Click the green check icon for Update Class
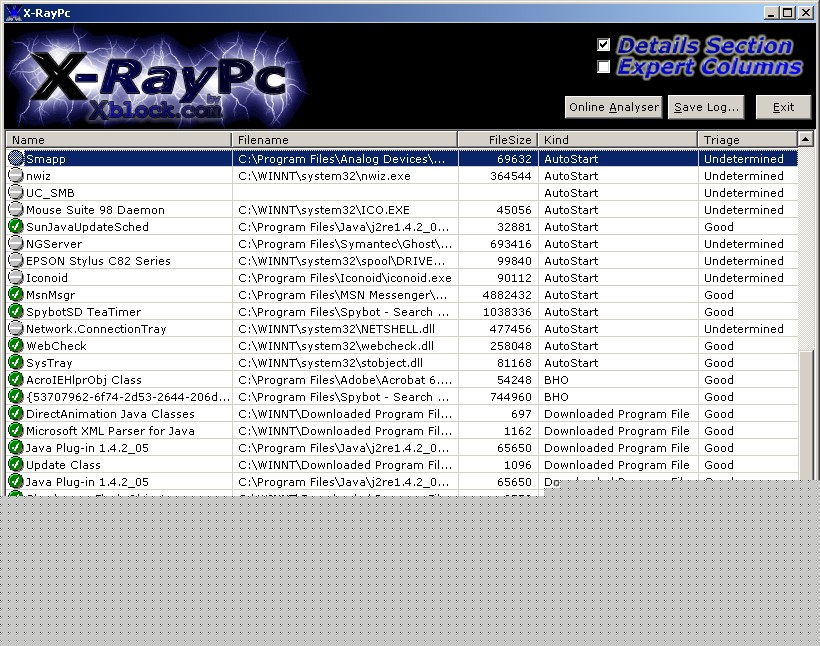This screenshot has width=820, height=646. coord(16,464)
